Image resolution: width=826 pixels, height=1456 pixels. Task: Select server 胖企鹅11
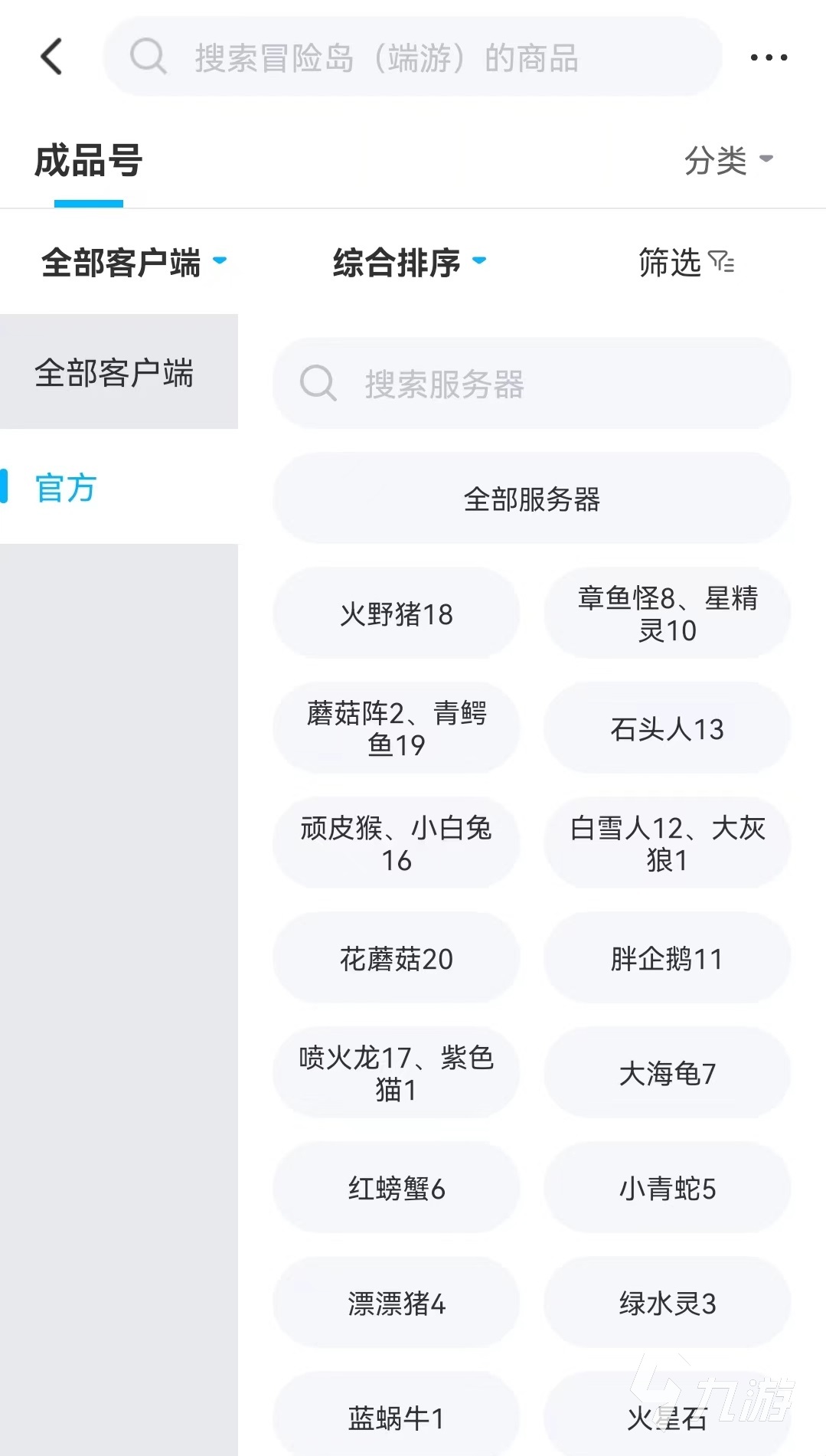click(x=667, y=958)
